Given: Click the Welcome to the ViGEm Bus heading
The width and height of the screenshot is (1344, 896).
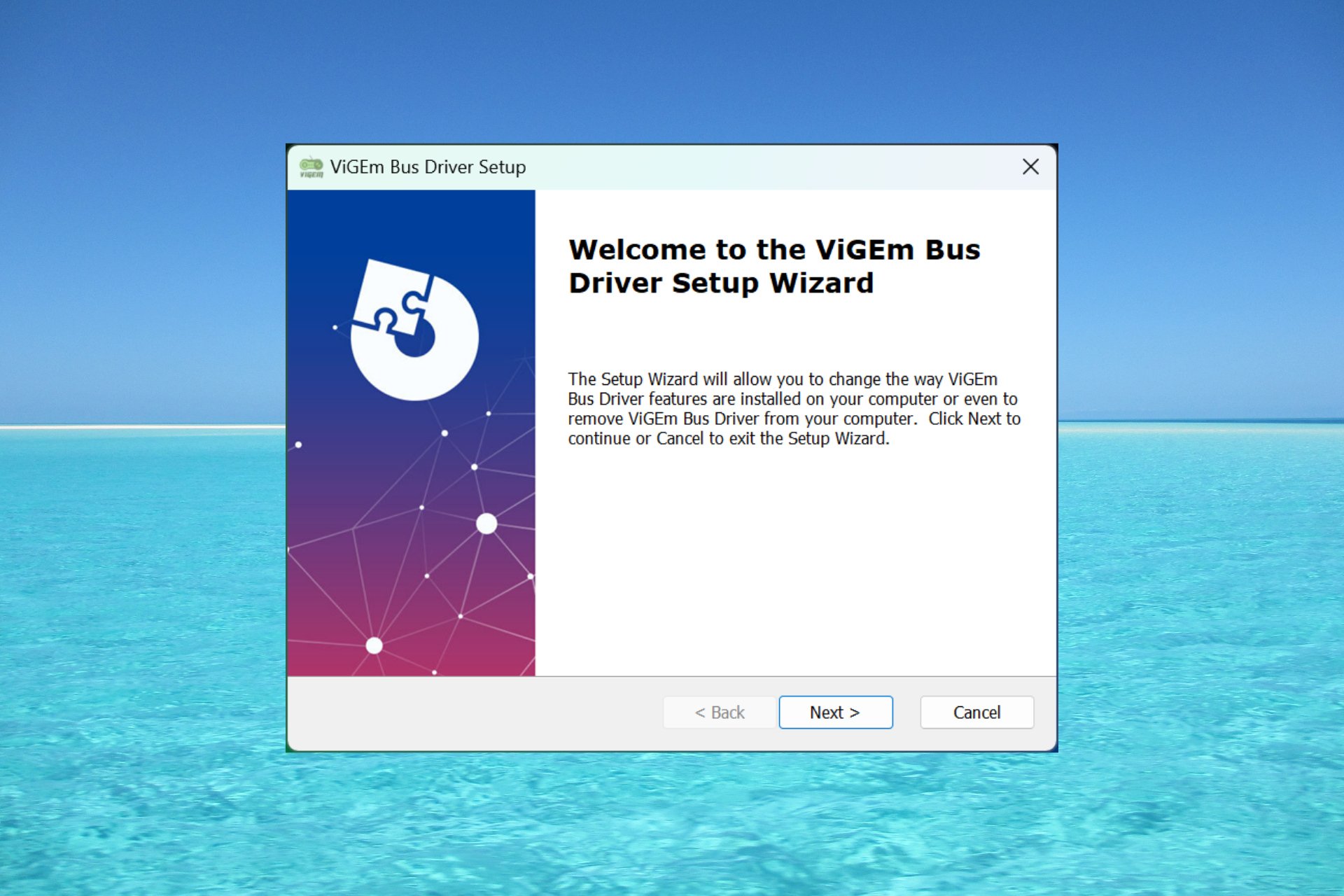Looking at the screenshot, I should coord(774,266).
